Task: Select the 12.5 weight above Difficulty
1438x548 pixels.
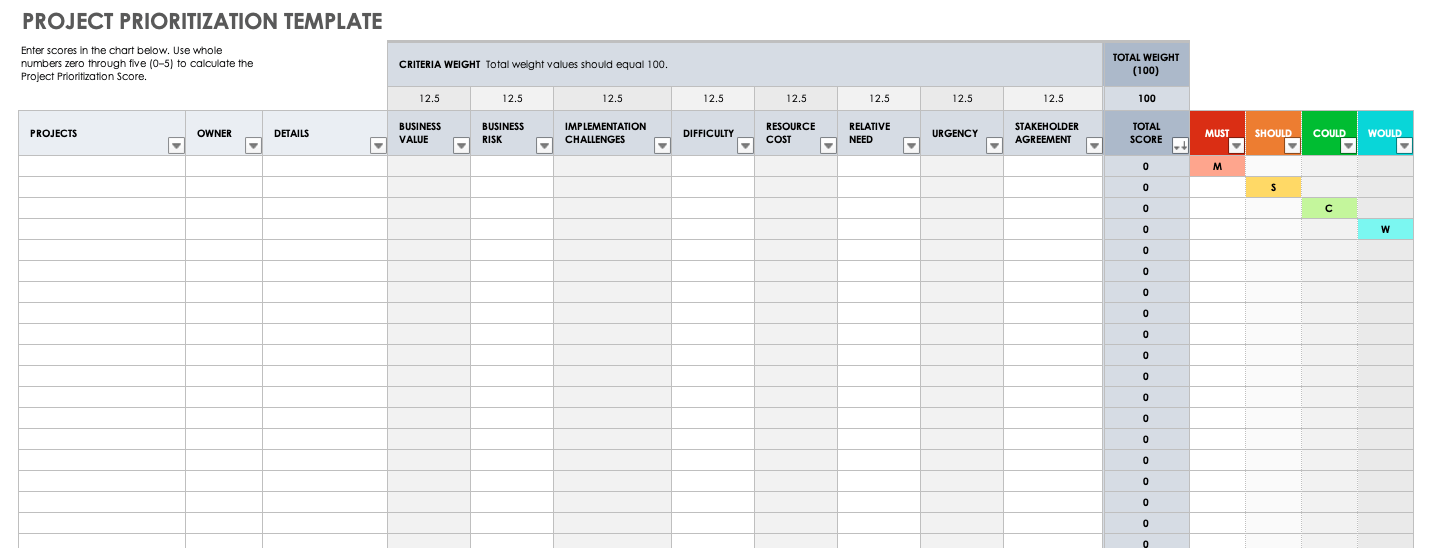Action: click(713, 99)
